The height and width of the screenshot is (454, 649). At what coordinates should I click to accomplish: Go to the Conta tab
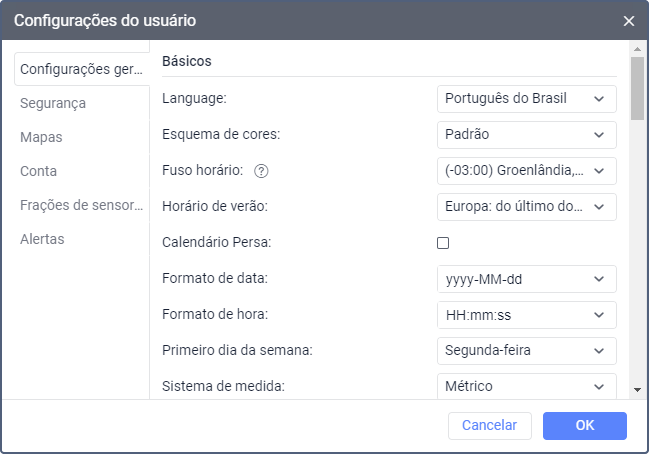38,171
